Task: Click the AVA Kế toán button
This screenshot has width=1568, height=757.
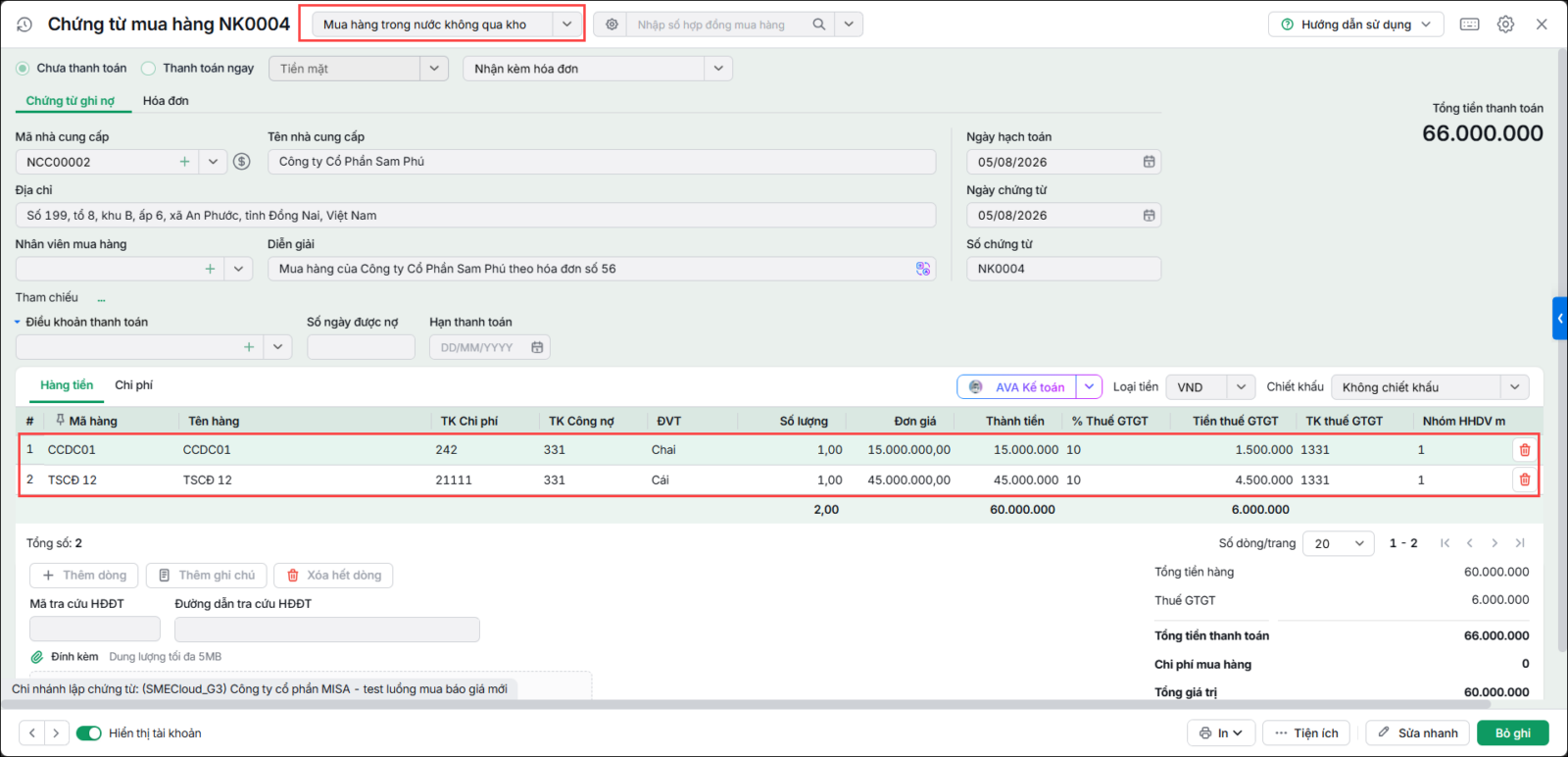Action: coord(1017,387)
